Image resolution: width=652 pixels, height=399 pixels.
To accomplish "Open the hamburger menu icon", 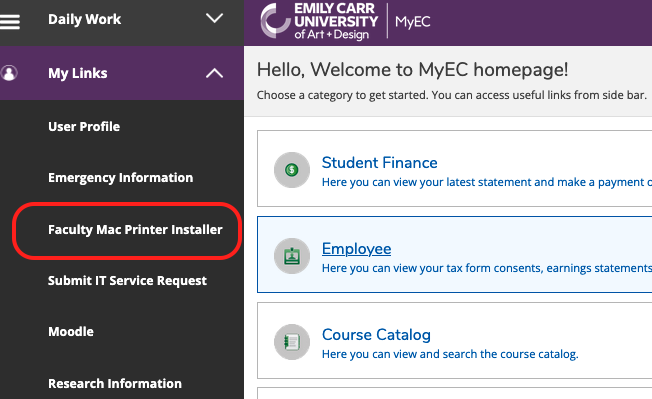I will (10, 22).
